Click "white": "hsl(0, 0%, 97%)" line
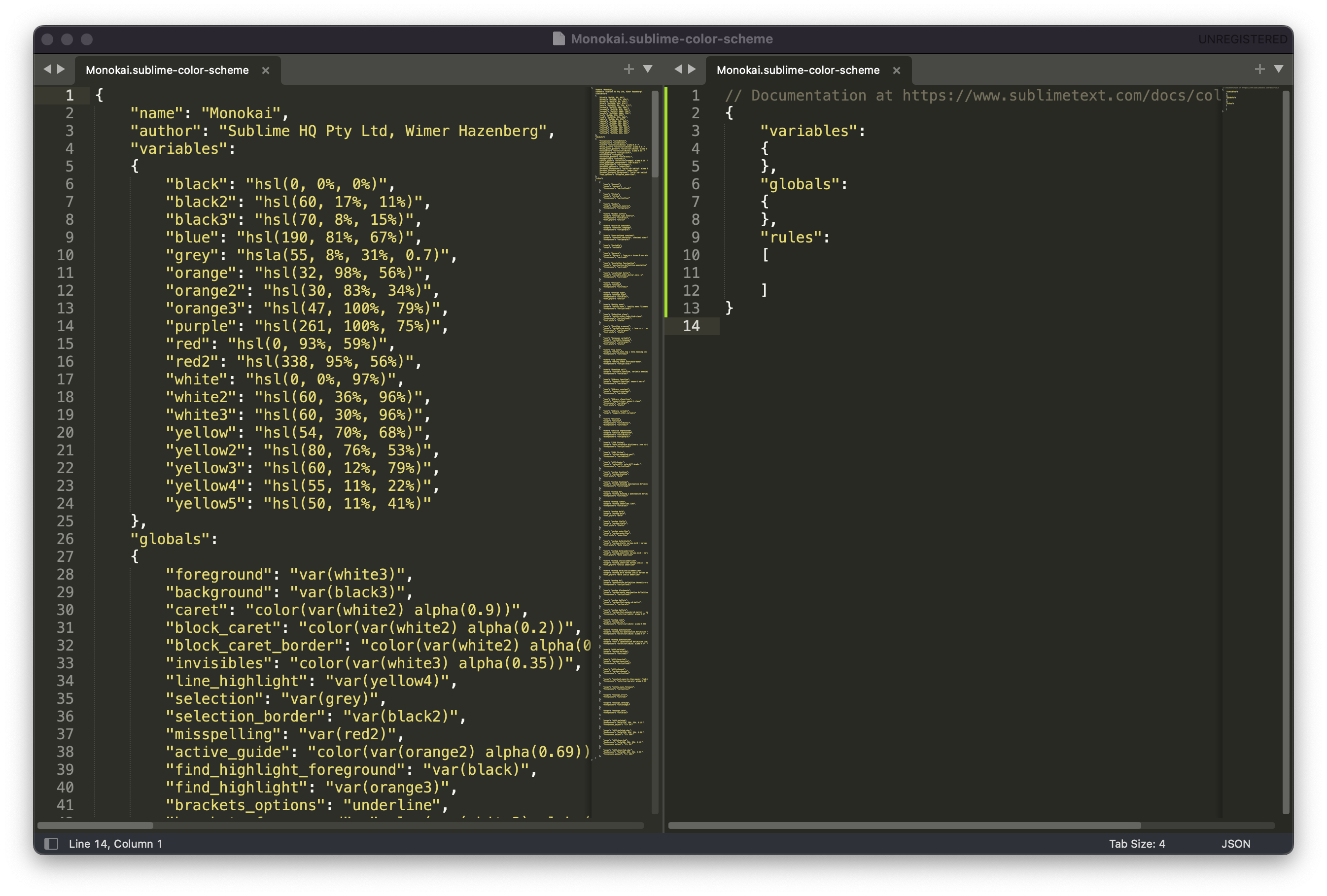This screenshot has width=1327, height=896. [284, 379]
